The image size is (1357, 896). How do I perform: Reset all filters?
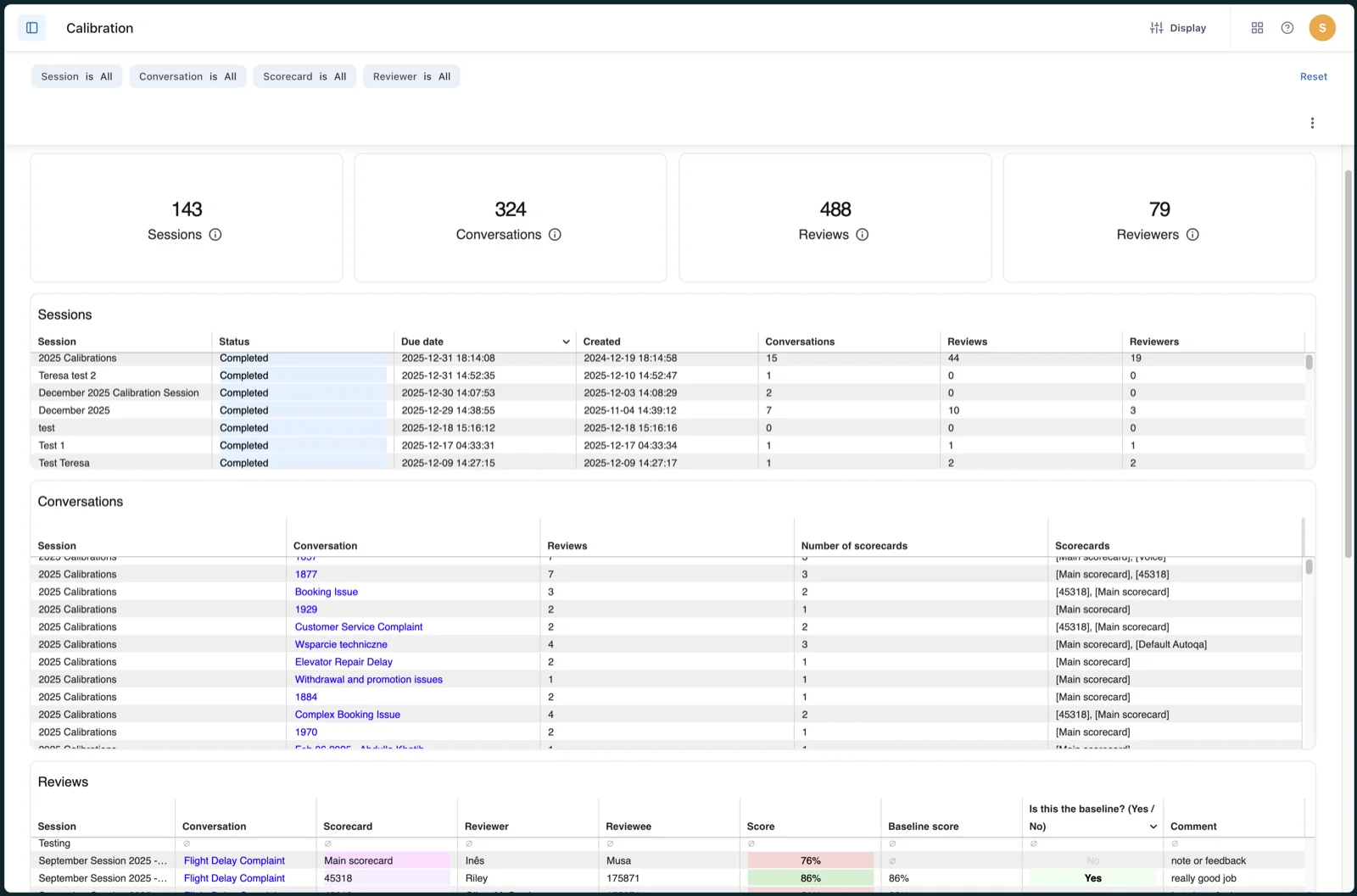[x=1313, y=76]
